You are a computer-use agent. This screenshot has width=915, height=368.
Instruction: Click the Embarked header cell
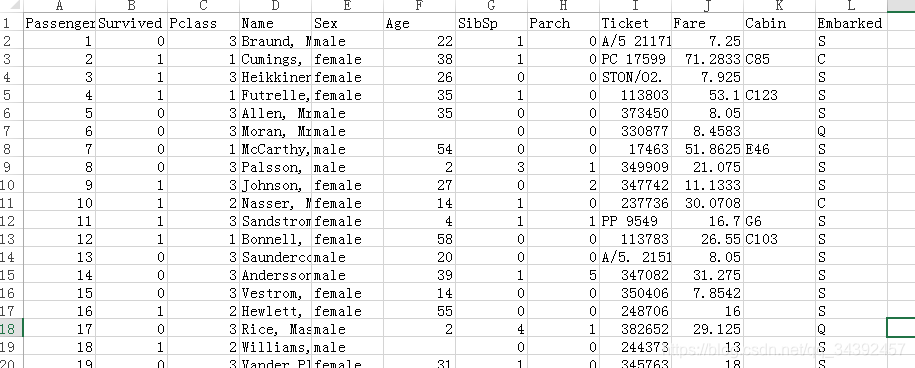tap(851, 23)
